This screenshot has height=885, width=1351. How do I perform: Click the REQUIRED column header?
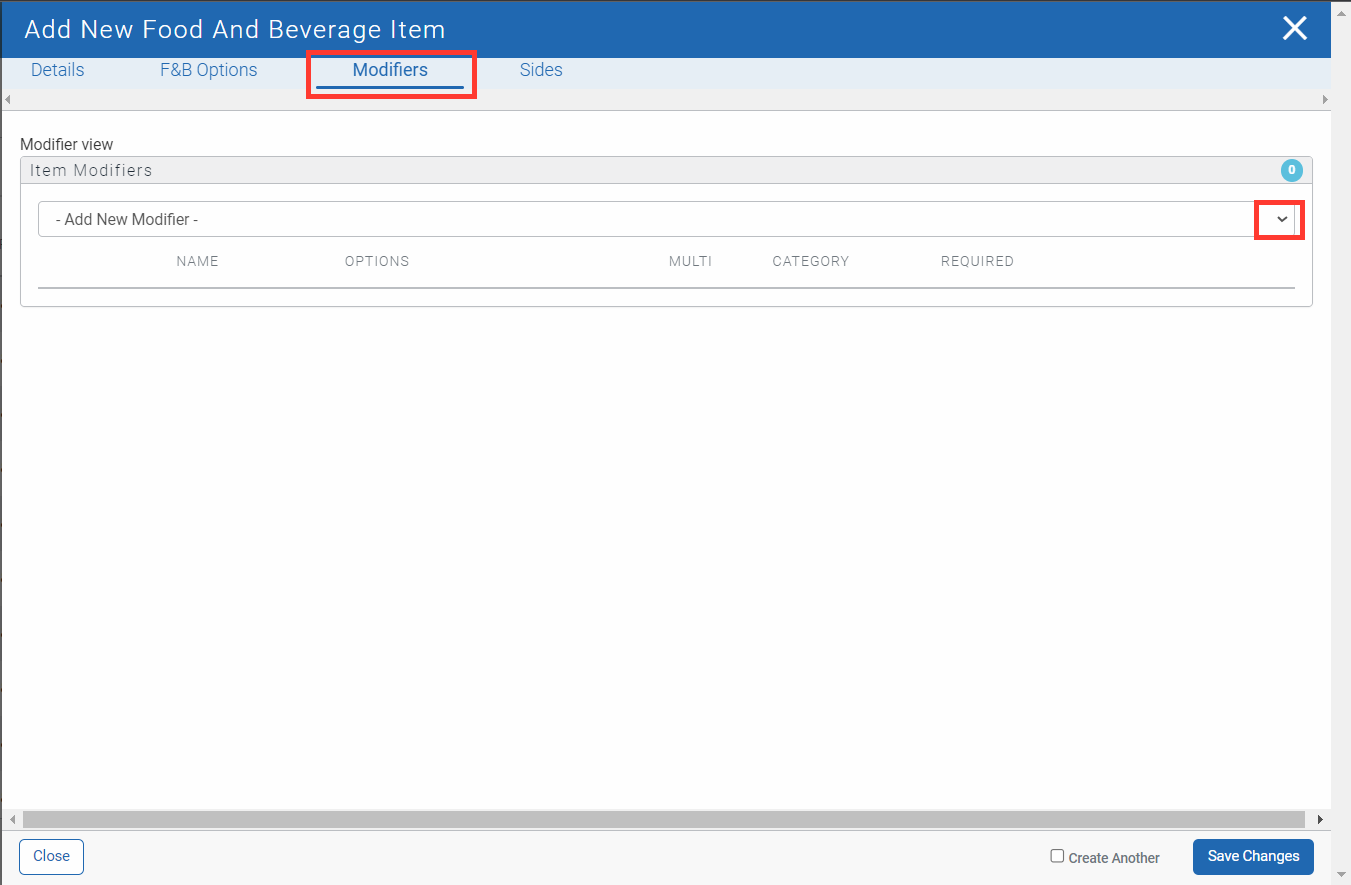pyautogui.click(x=977, y=261)
